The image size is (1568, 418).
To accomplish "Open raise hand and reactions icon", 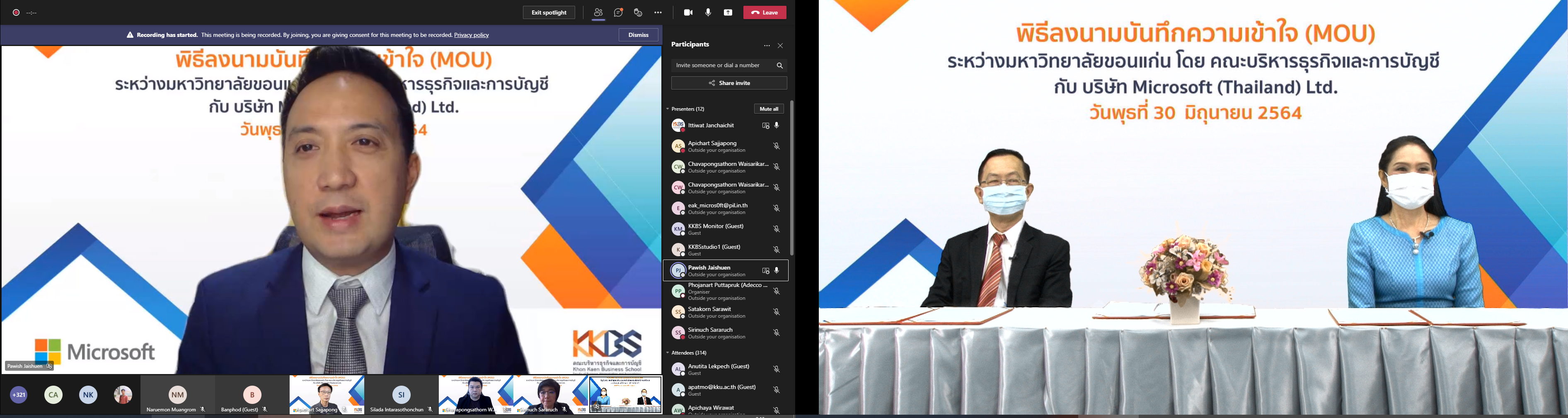I will point(638,13).
